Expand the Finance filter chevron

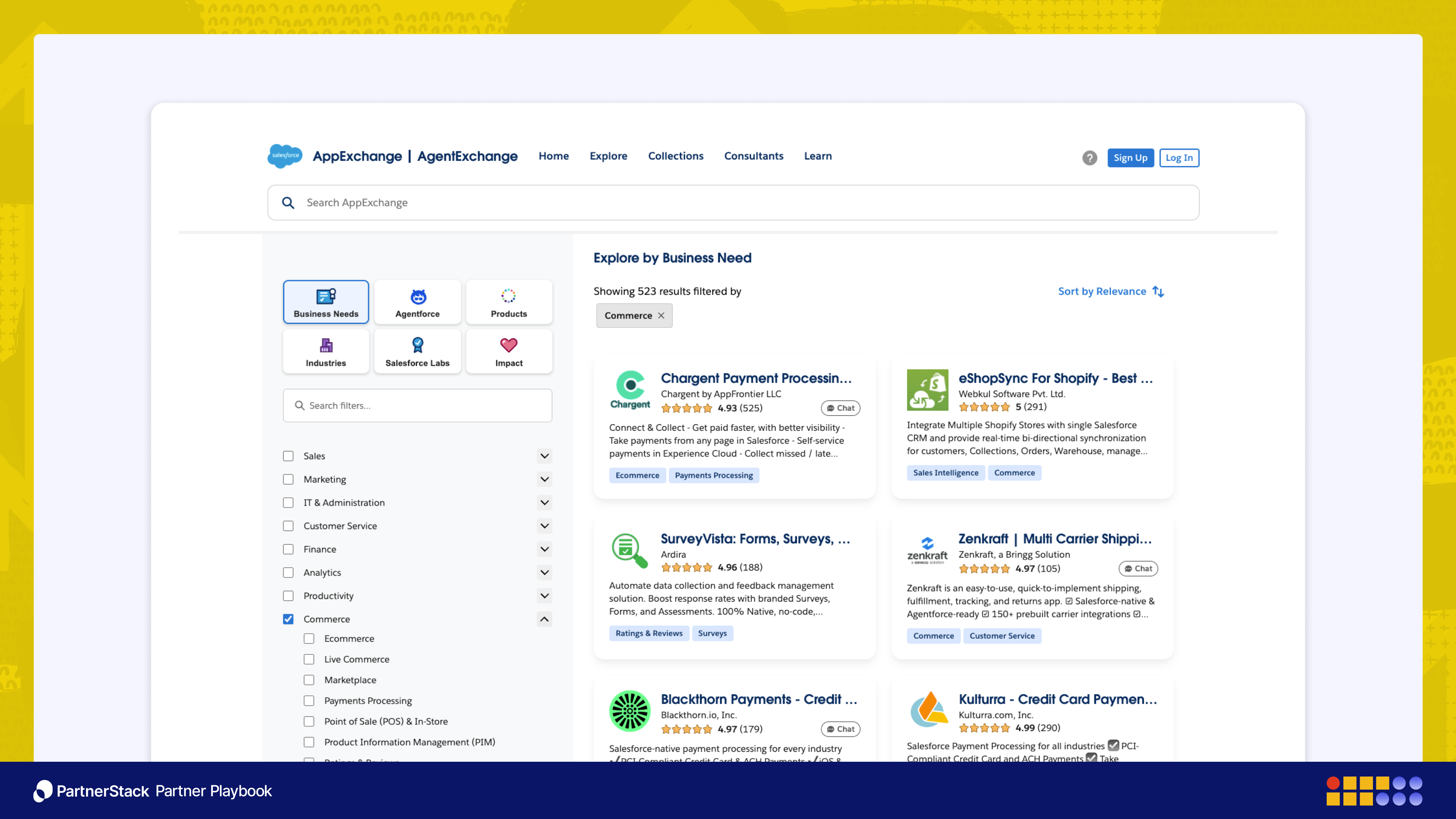tap(544, 549)
